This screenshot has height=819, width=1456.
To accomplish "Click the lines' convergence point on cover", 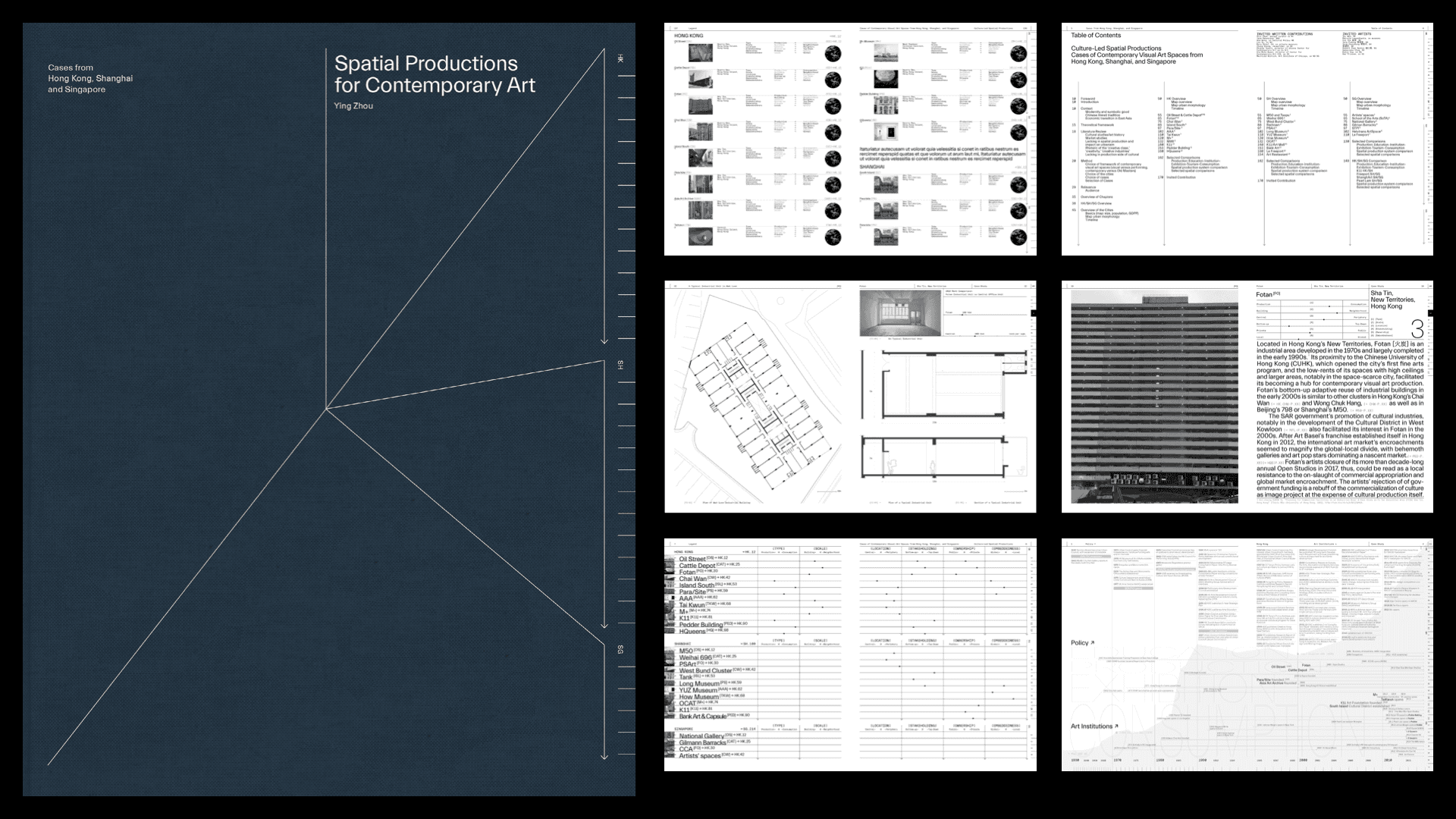I will (x=326, y=409).
